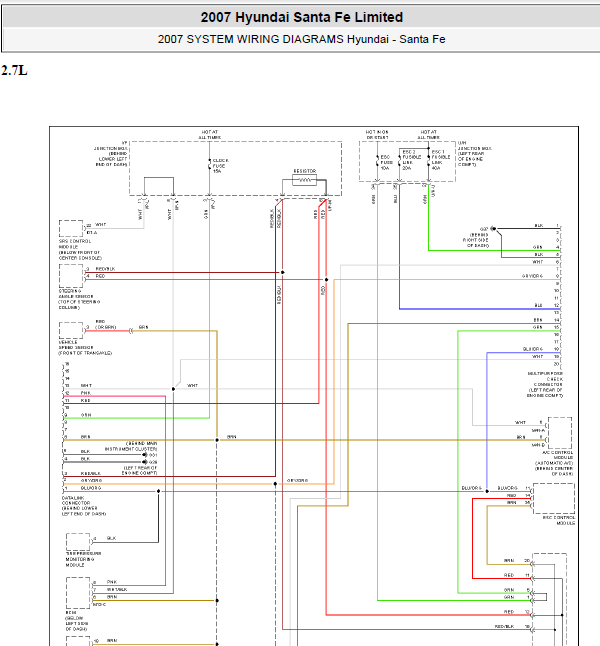Click the SRS control module dashed box
Viewport: 600px width, 646px height.
coord(71,229)
